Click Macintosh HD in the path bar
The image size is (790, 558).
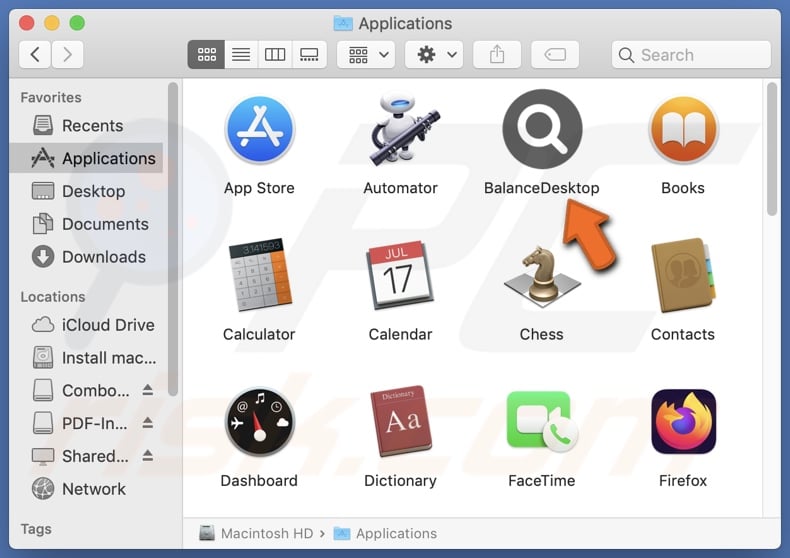(x=256, y=533)
